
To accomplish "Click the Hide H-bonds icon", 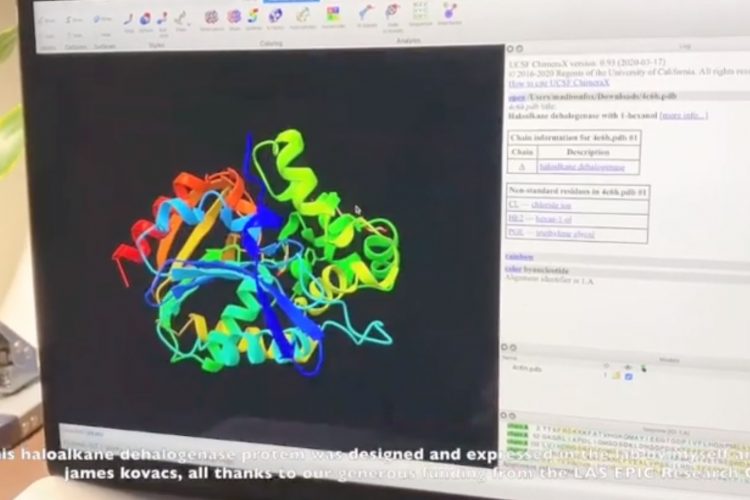I will (393, 12).
